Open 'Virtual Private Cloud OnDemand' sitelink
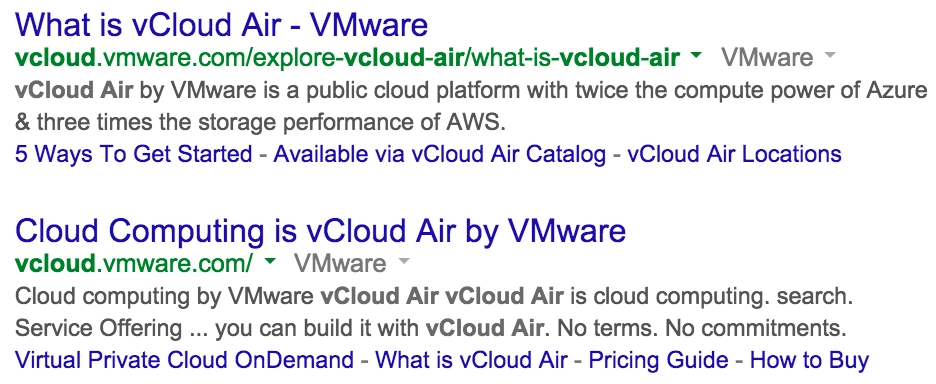This screenshot has width=936, height=384. click(184, 360)
